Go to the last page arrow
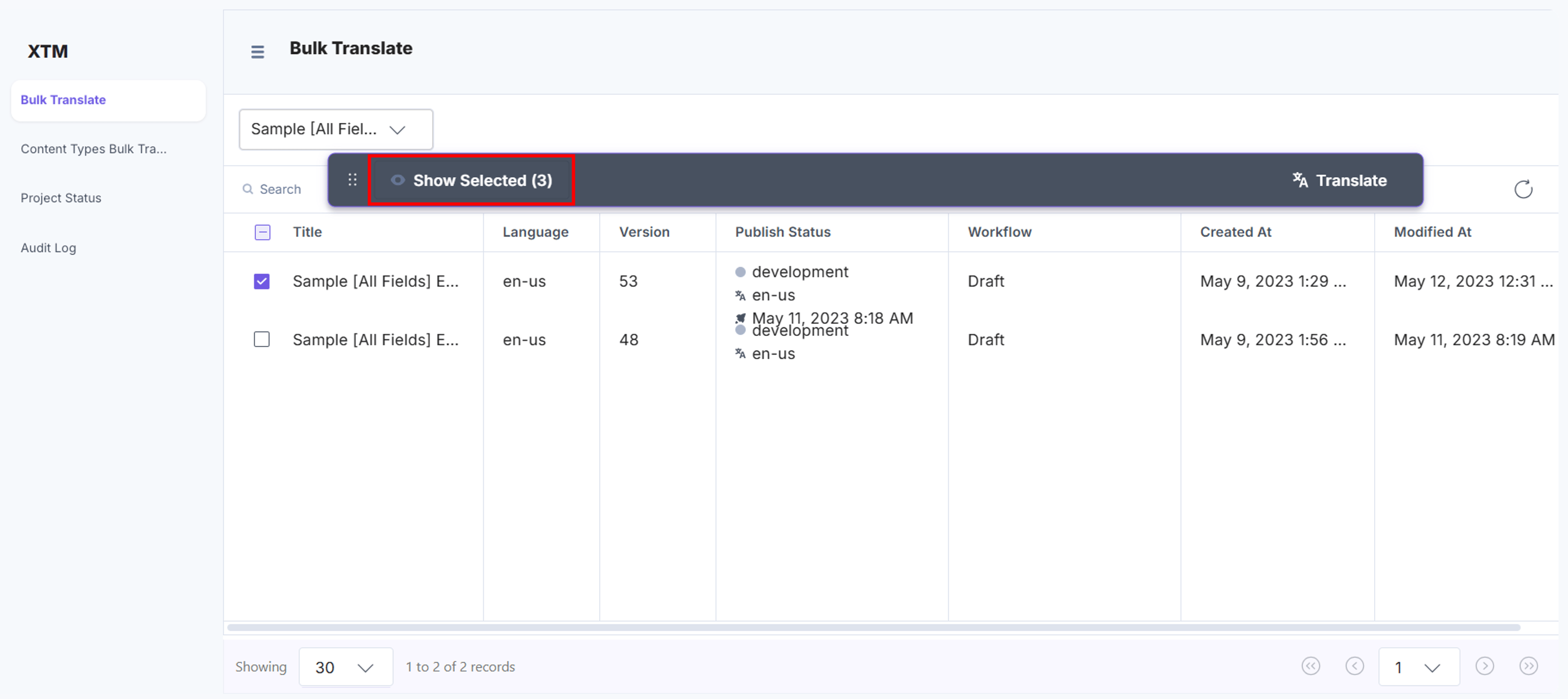 click(1528, 666)
